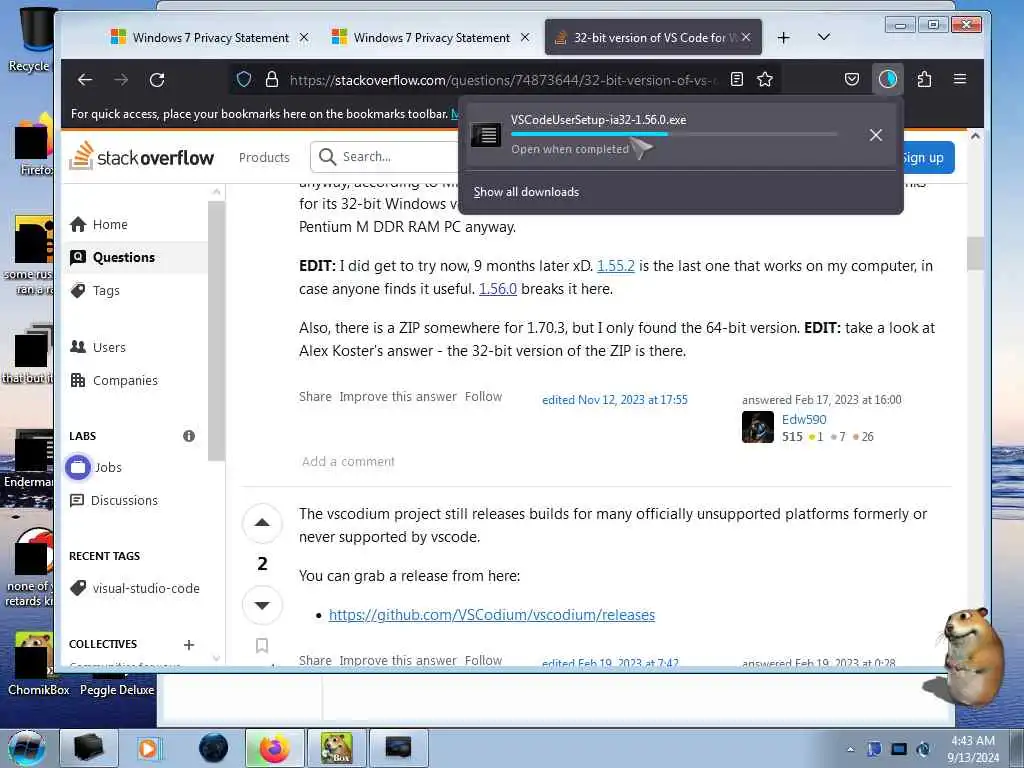Open Users in the sidebar
Screen dimensions: 1024x768
tap(109, 347)
